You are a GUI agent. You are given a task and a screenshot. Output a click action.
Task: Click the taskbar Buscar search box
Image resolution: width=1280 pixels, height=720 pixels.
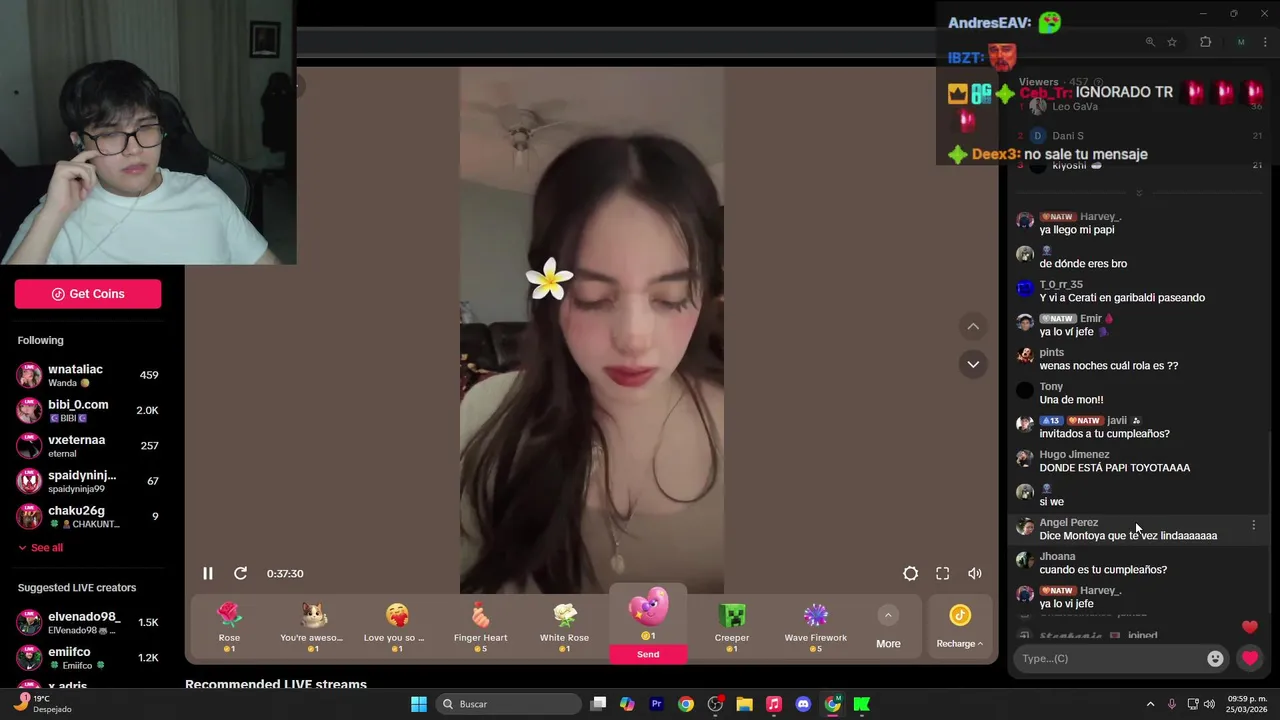[510, 704]
